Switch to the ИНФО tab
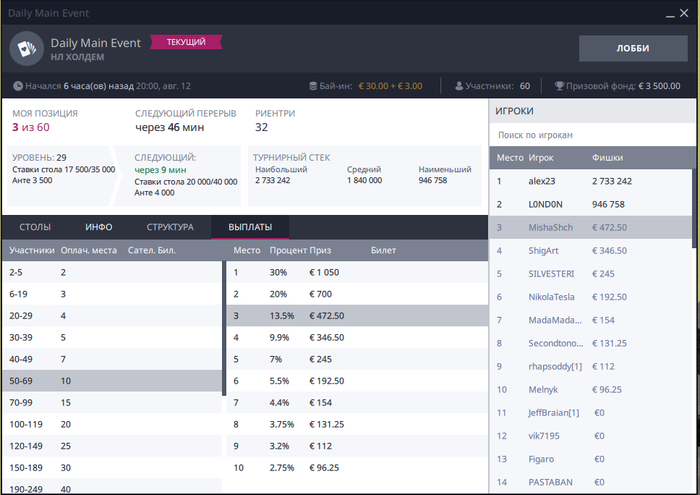 click(99, 227)
